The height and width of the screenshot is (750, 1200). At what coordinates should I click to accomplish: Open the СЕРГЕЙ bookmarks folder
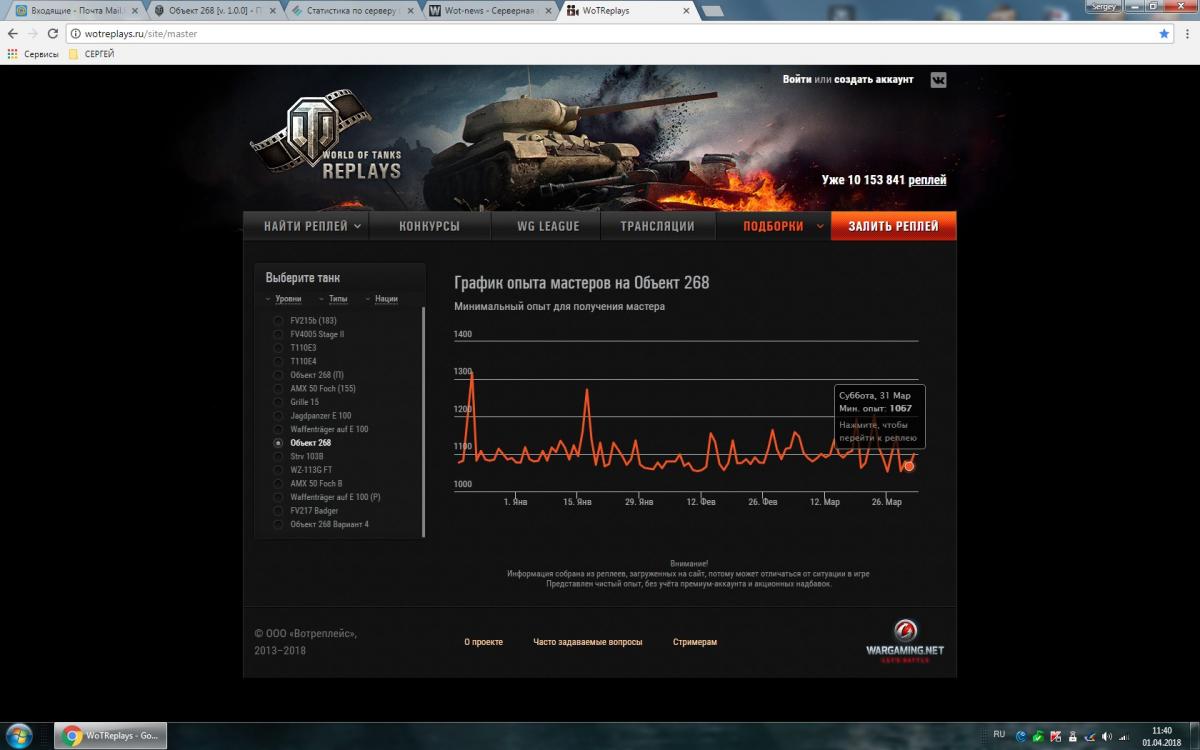pyautogui.click(x=91, y=54)
